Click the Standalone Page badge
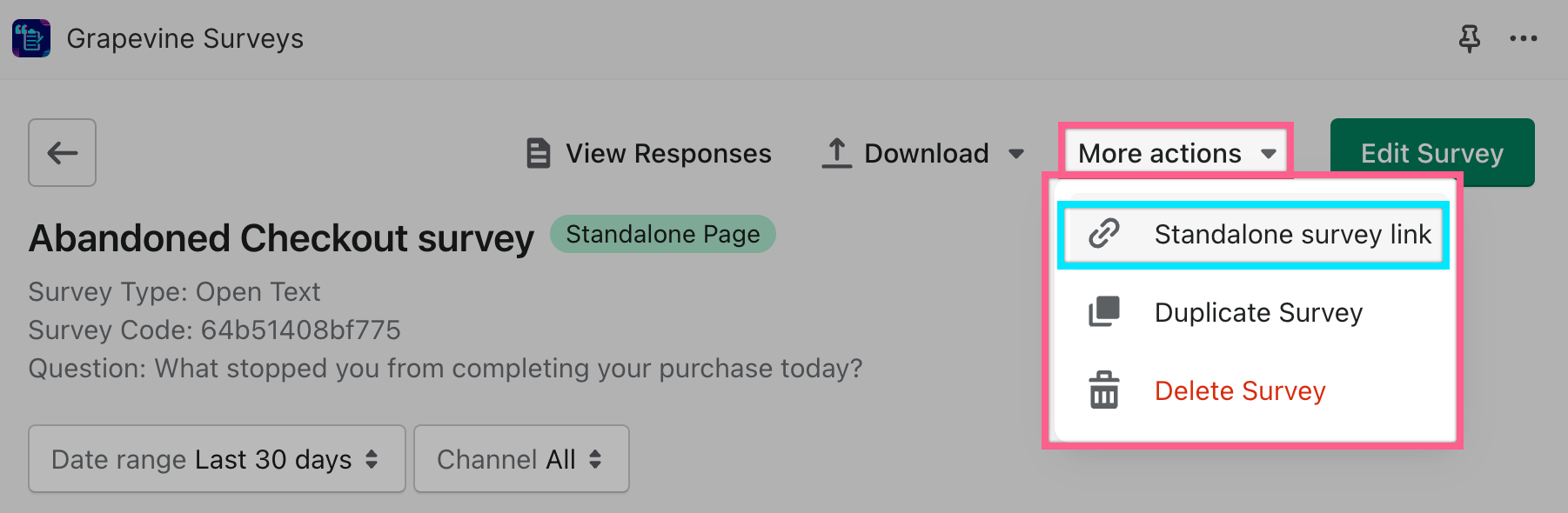1568x513 pixels. tap(662, 234)
